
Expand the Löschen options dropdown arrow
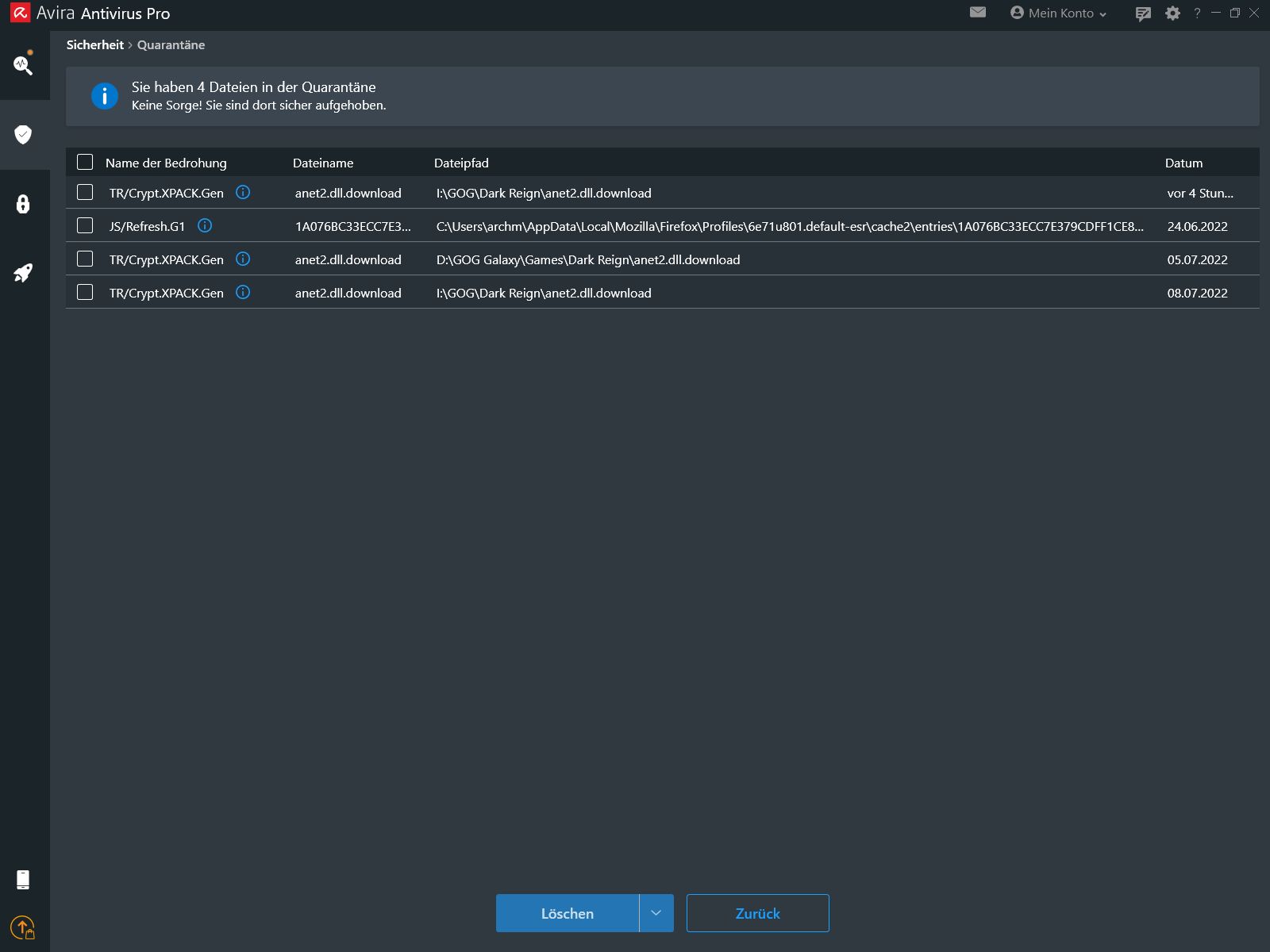(656, 913)
